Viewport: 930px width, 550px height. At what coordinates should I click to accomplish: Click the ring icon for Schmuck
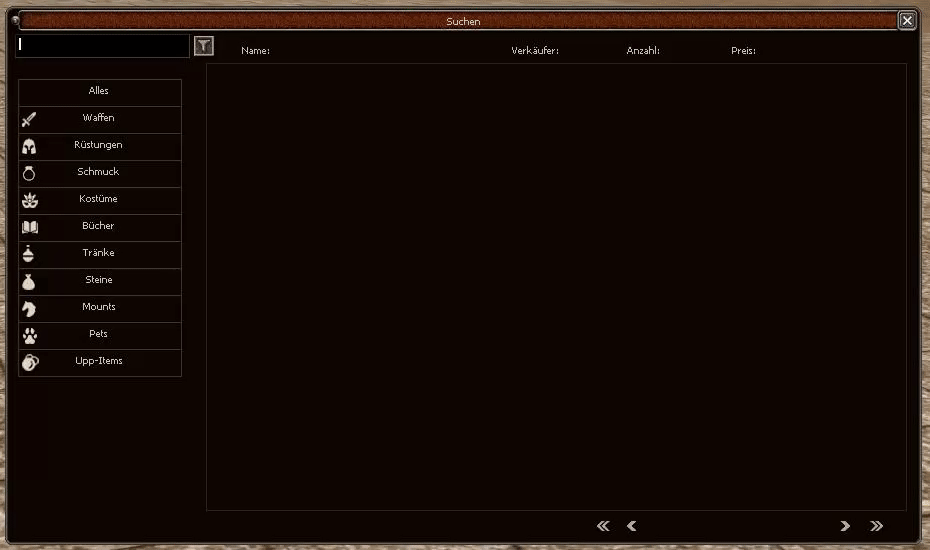coord(29,173)
